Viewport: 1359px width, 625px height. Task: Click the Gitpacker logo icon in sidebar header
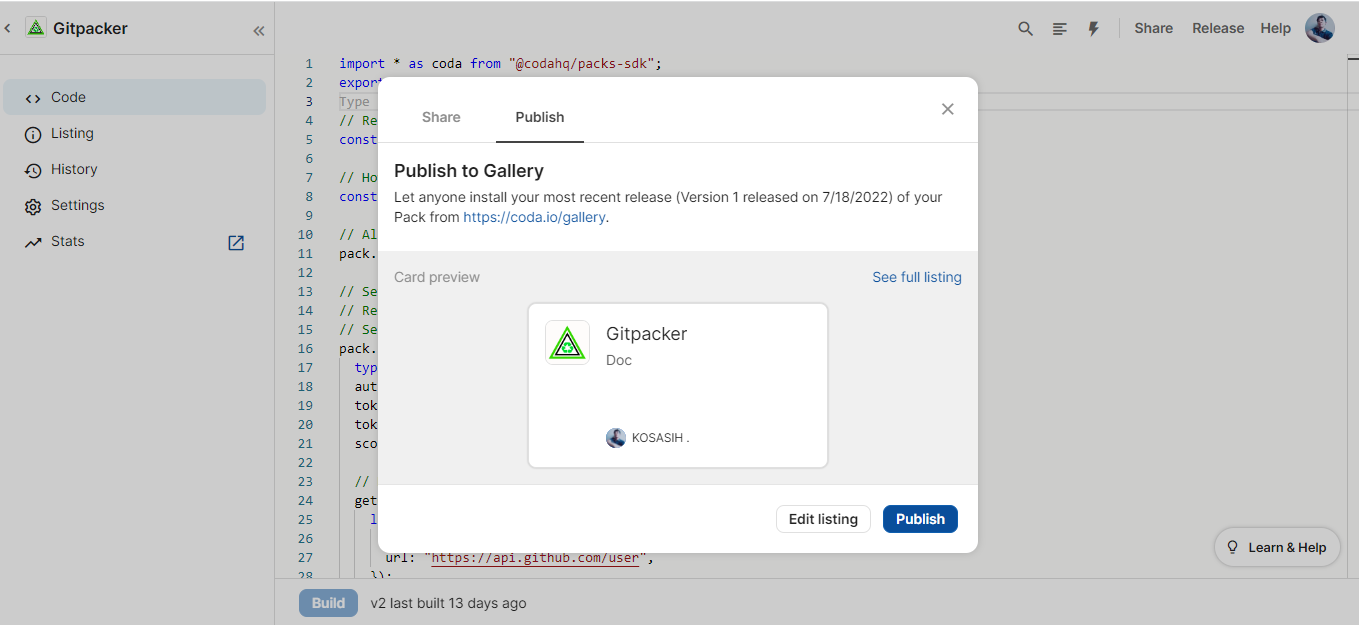(x=36, y=28)
